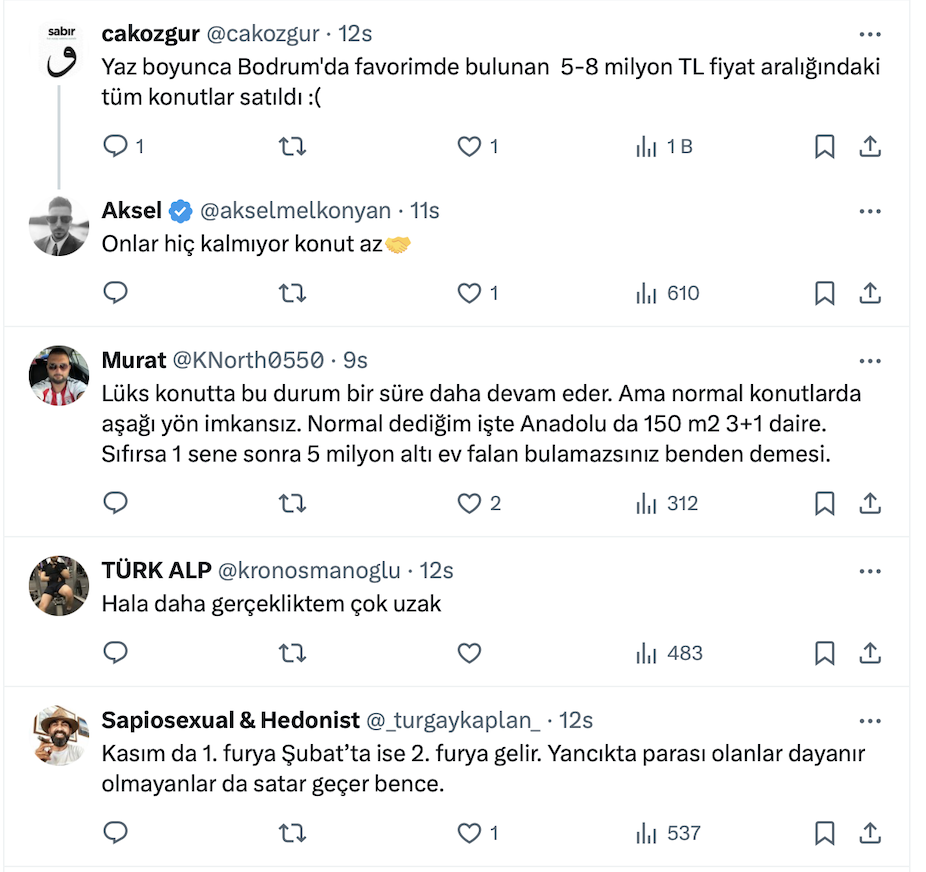Open the Sapiosexual & Hedonist display name
The image size is (926, 872).
(x=230, y=720)
